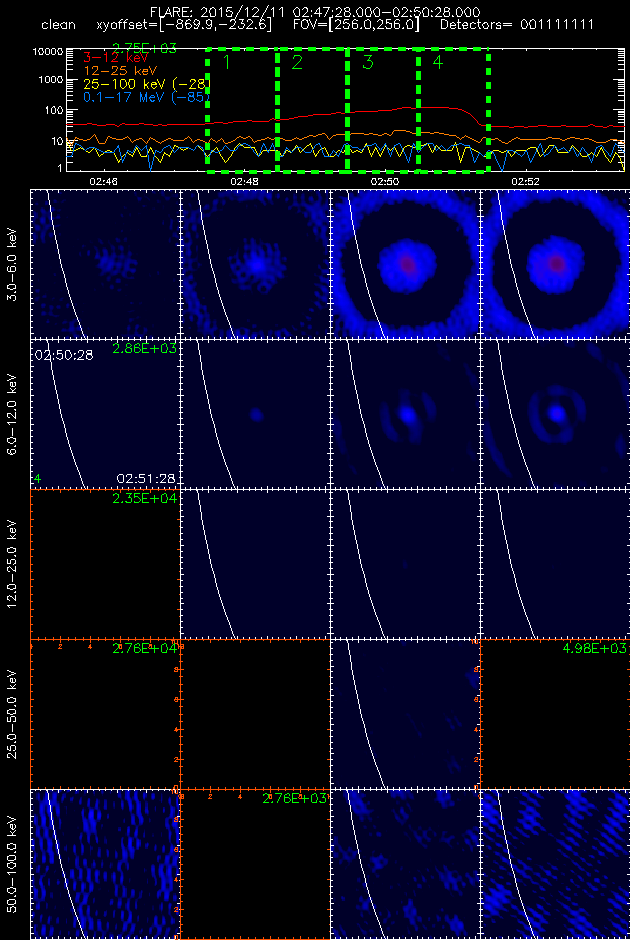This screenshot has height=940, width=630.
Task: Click the blue 0.1-17 MeV (-85) legend entry
Action: 147,96
